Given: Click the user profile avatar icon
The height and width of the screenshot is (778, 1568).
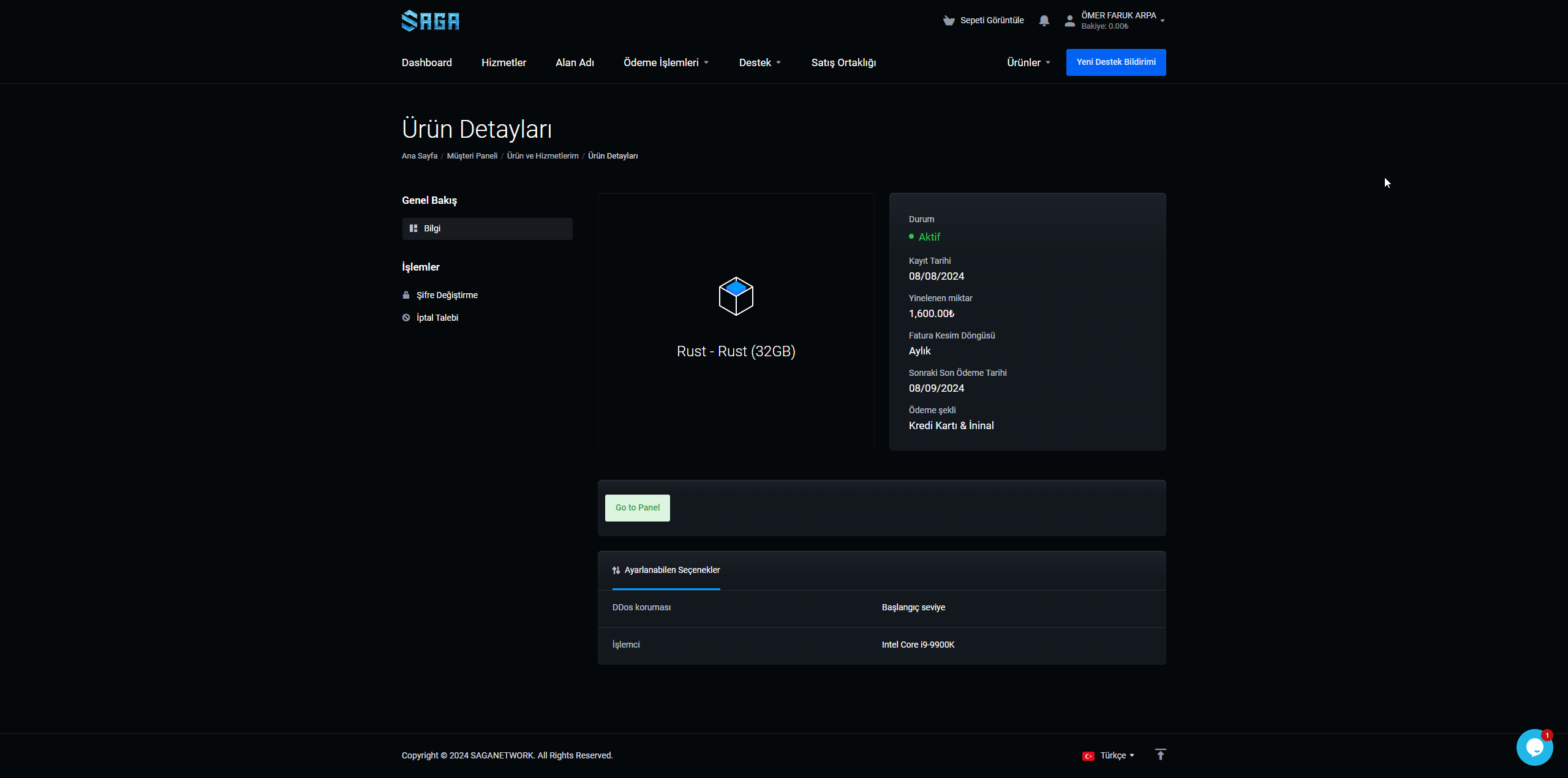Looking at the screenshot, I should pyautogui.click(x=1069, y=21).
